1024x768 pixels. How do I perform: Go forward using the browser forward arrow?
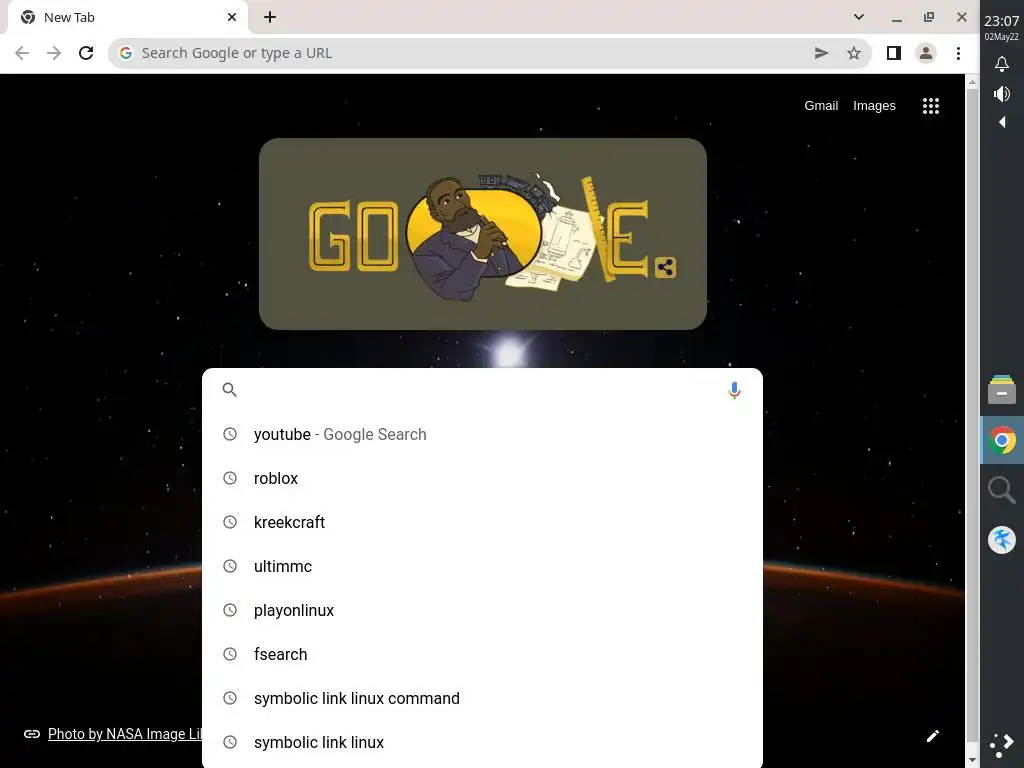click(x=54, y=53)
